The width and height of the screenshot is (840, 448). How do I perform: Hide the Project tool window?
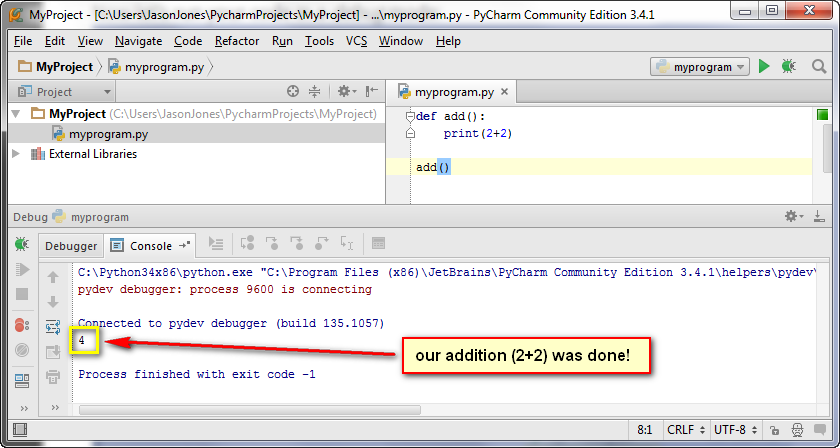coord(371,92)
